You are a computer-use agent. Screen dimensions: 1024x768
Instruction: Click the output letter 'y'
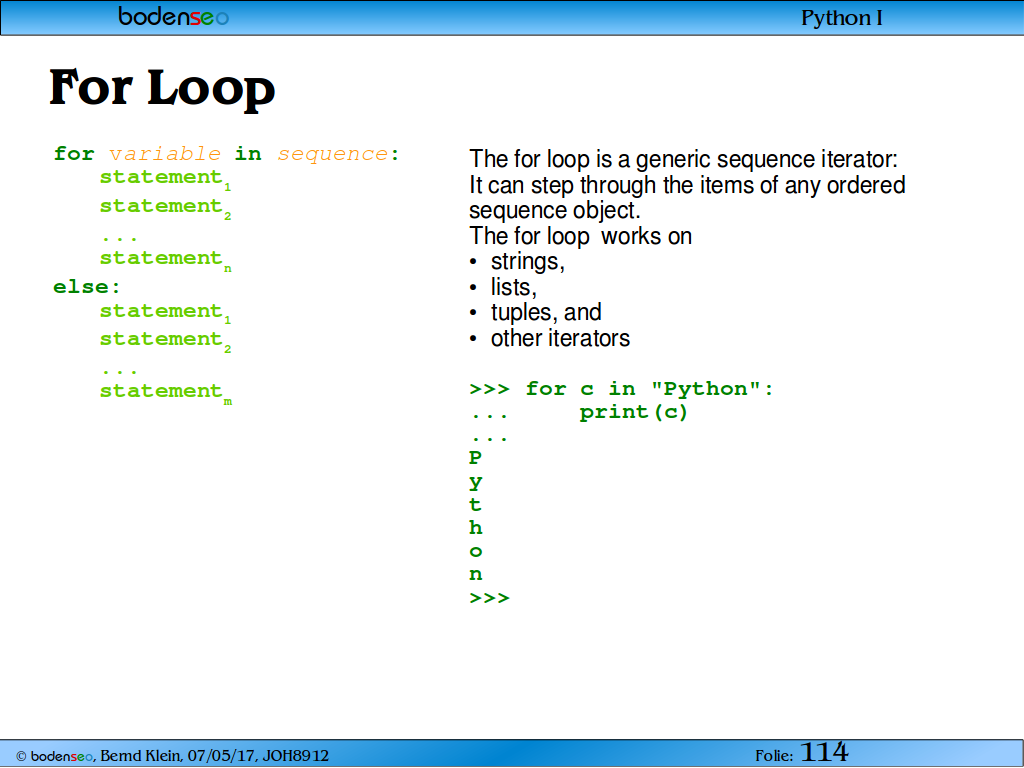pyautogui.click(x=475, y=483)
